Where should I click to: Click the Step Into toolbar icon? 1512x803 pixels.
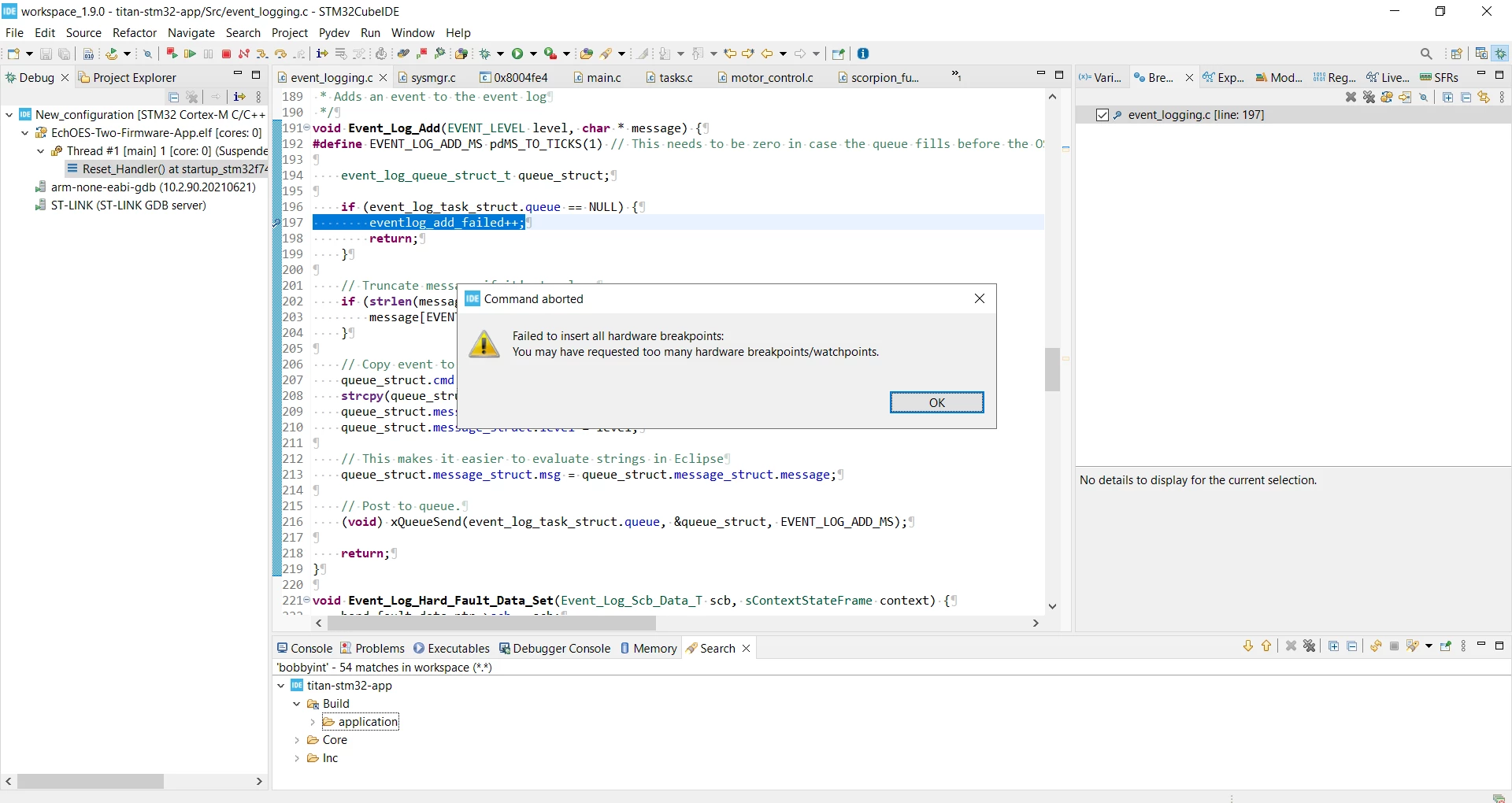262,54
